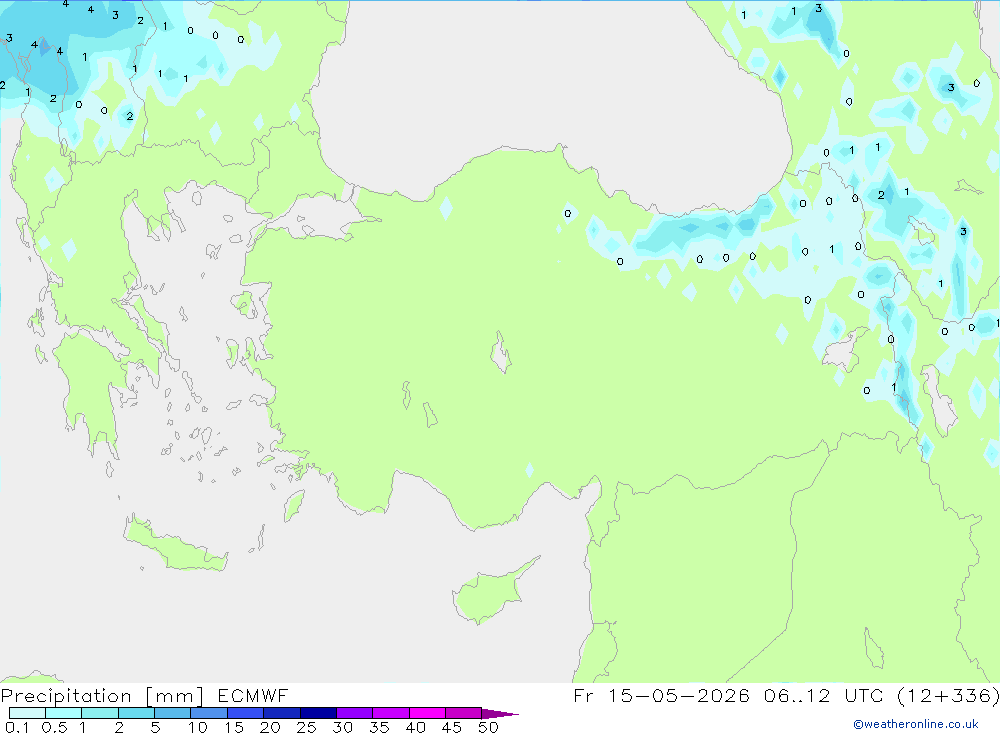Click the legend label "30"
This screenshot has width=1000, height=733.
coord(342,727)
